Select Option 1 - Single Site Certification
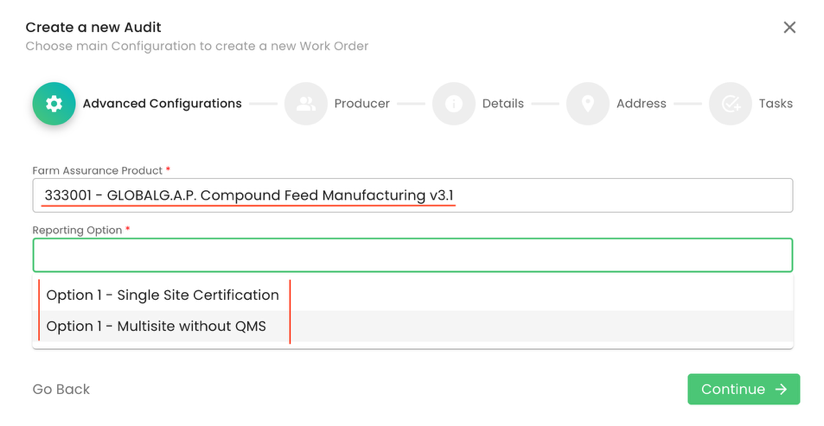 [163, 295]
